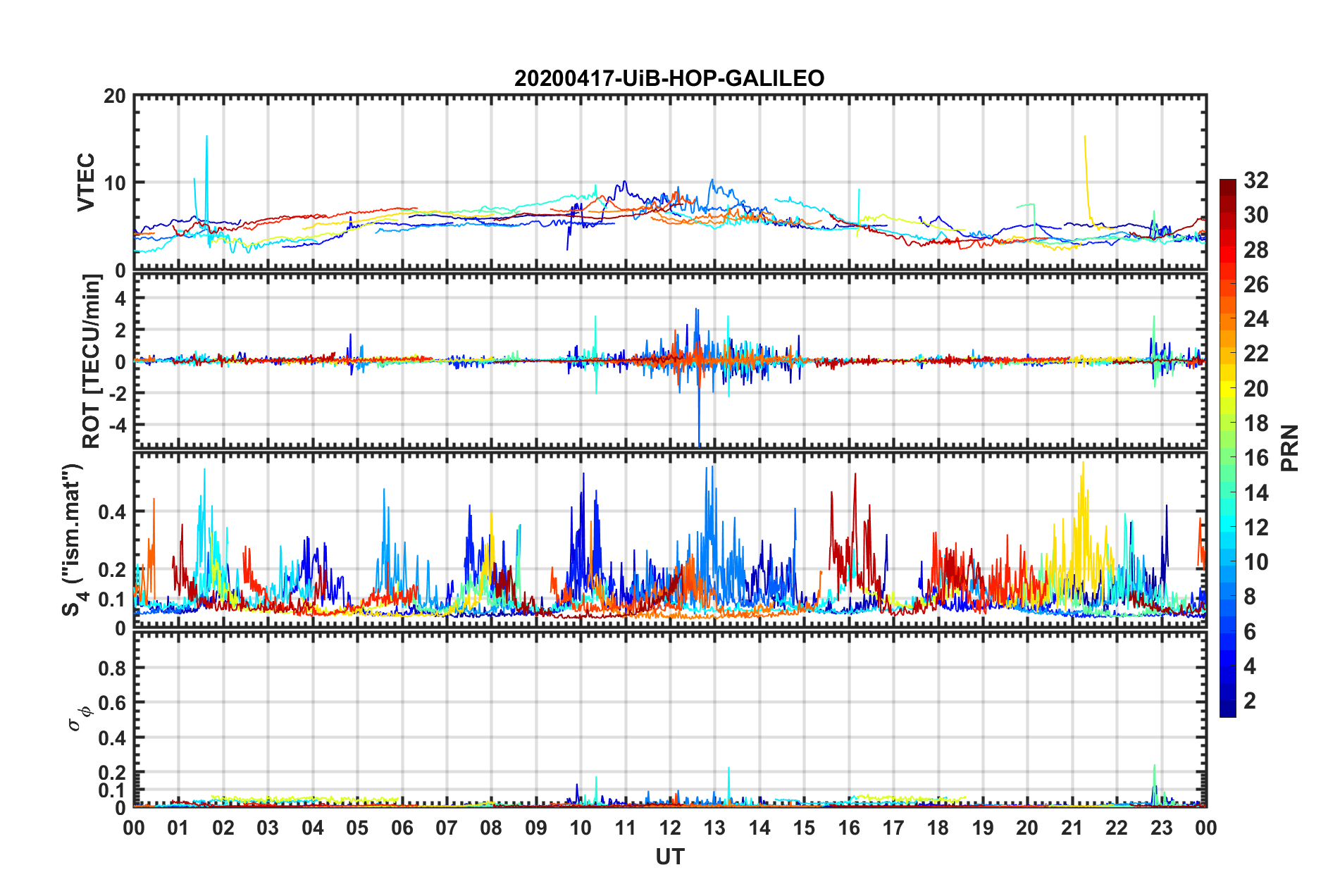Viewport: 1340px width, 896px height.
Task: Select the ROT [TECU/min] axis label
Action: (x=91, y=361)
